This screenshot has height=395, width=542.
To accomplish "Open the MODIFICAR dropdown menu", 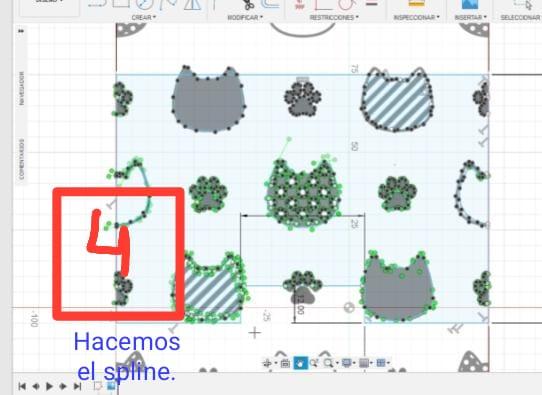I will pos(245,17).
